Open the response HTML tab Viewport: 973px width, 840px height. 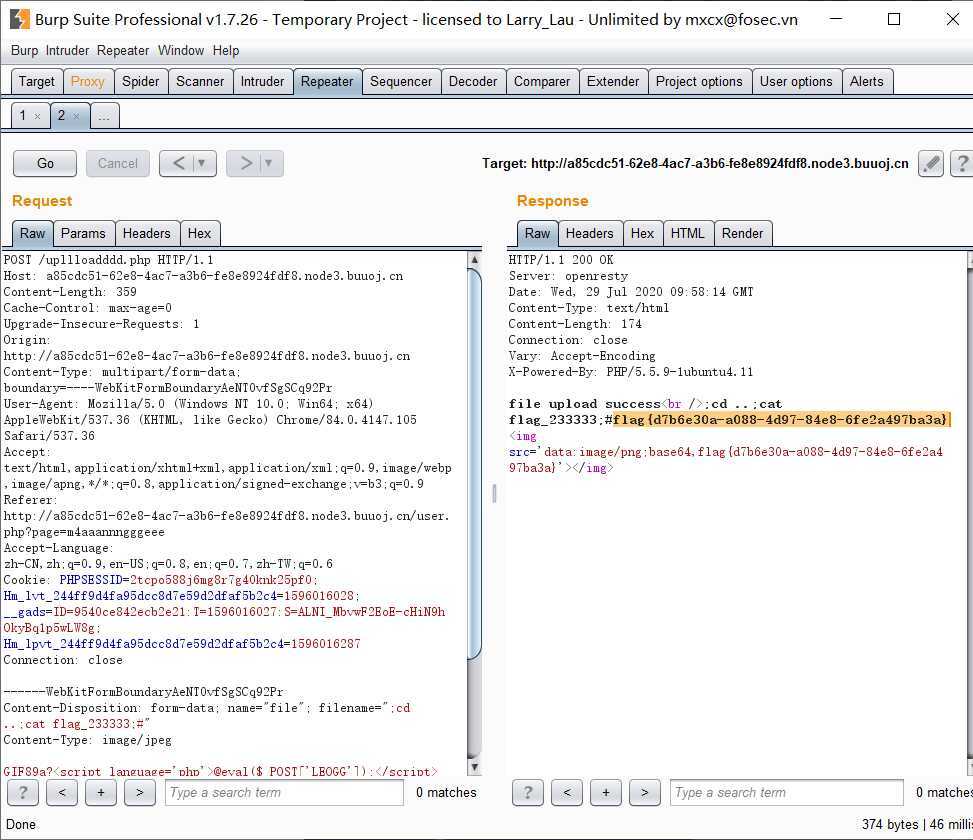tap(688, 233)
